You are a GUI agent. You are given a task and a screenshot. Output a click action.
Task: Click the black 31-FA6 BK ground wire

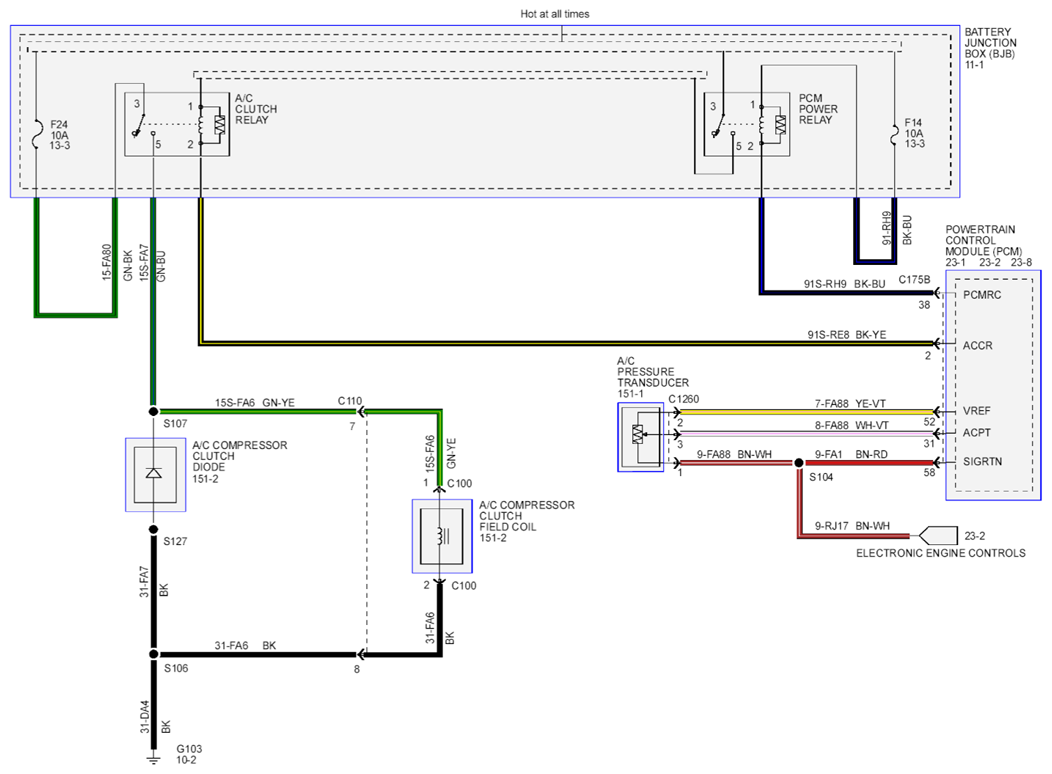click(x=257, y=654)
